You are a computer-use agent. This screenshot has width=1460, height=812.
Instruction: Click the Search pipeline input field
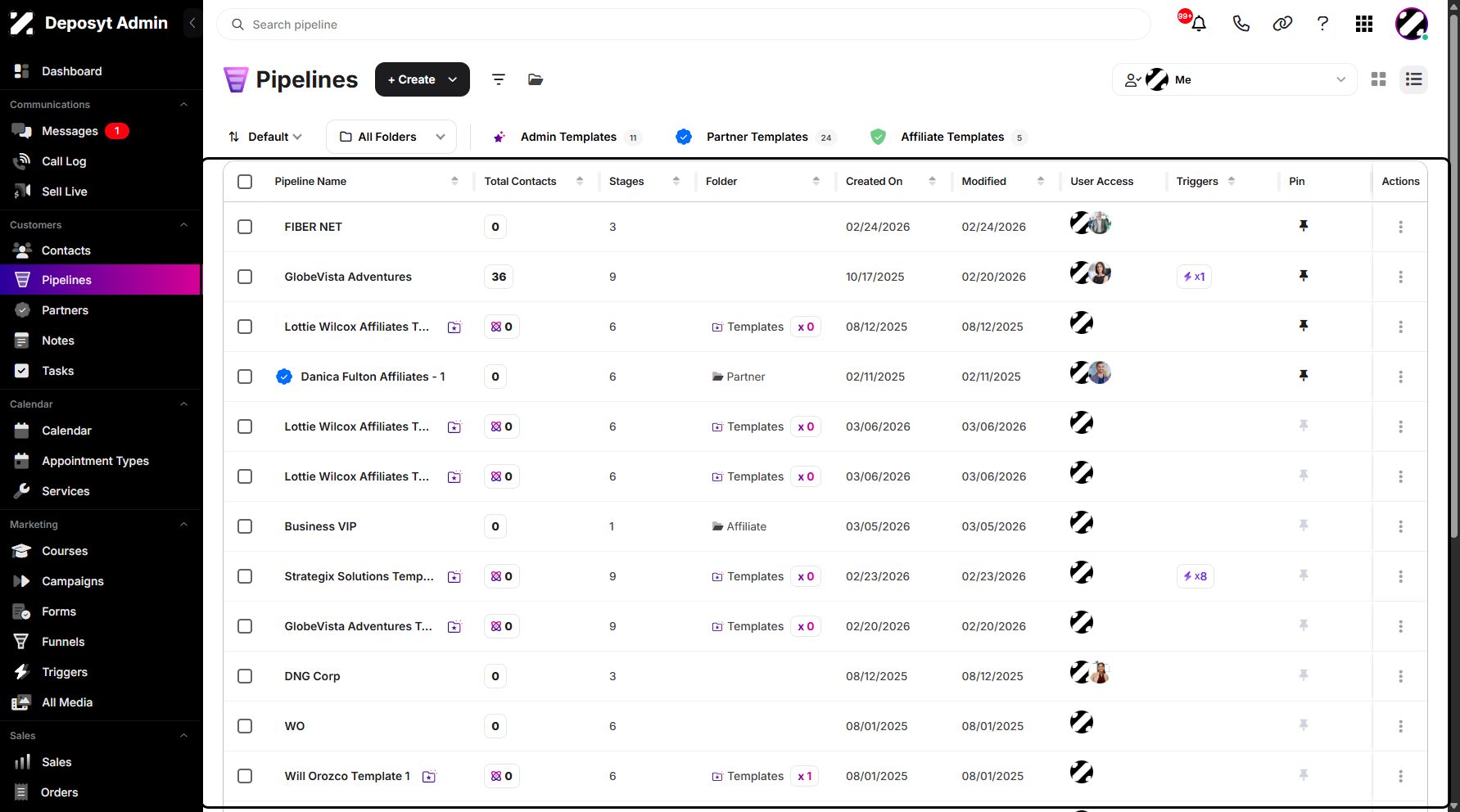pos(684,25)
